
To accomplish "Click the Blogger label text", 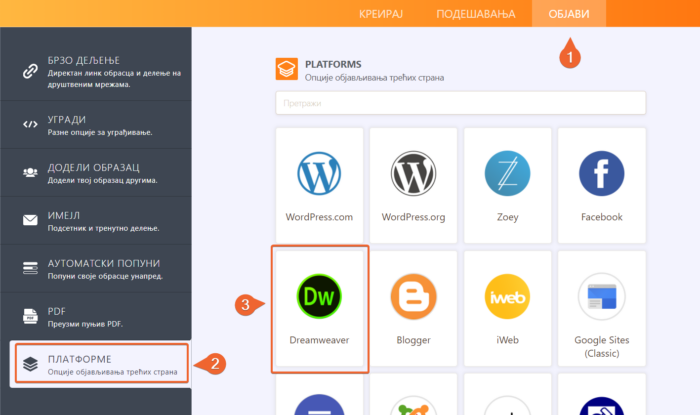I will [x=413, y=340].
